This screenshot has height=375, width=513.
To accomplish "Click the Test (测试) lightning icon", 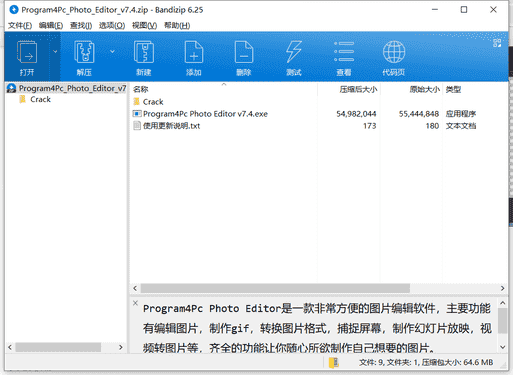I will coord(294,52).
